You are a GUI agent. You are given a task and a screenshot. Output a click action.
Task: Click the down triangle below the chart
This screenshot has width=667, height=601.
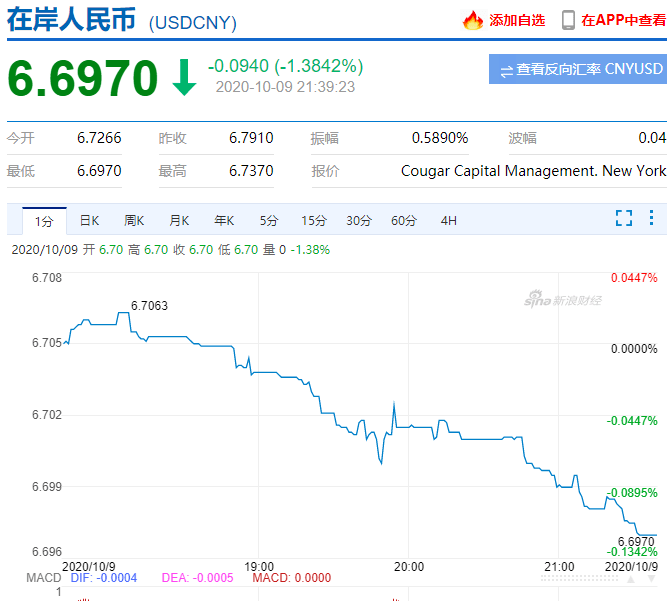click(x=652, y=579)
